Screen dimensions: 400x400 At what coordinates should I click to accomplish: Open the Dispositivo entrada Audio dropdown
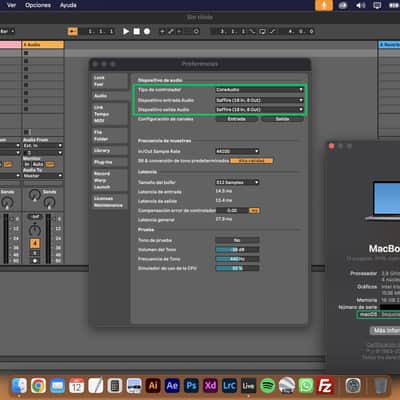[259, 100]
